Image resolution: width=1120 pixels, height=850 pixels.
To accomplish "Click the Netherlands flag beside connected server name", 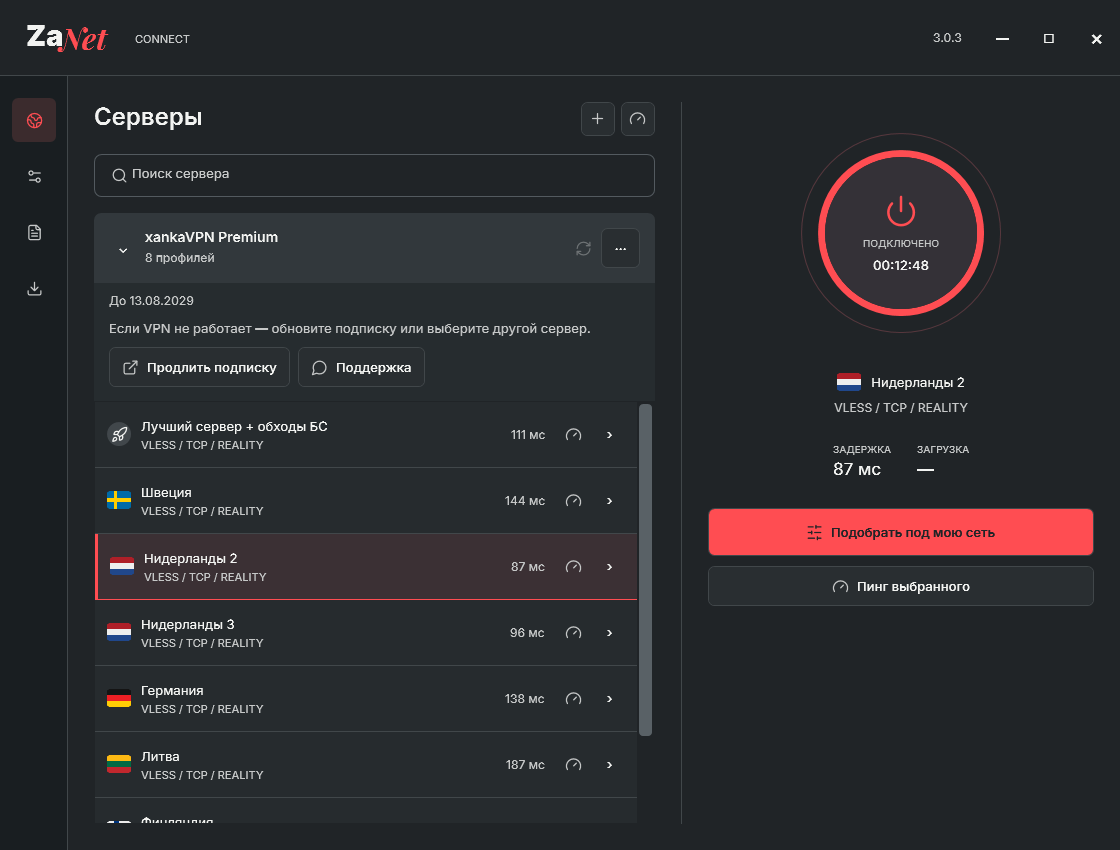I will coord(849,382).
